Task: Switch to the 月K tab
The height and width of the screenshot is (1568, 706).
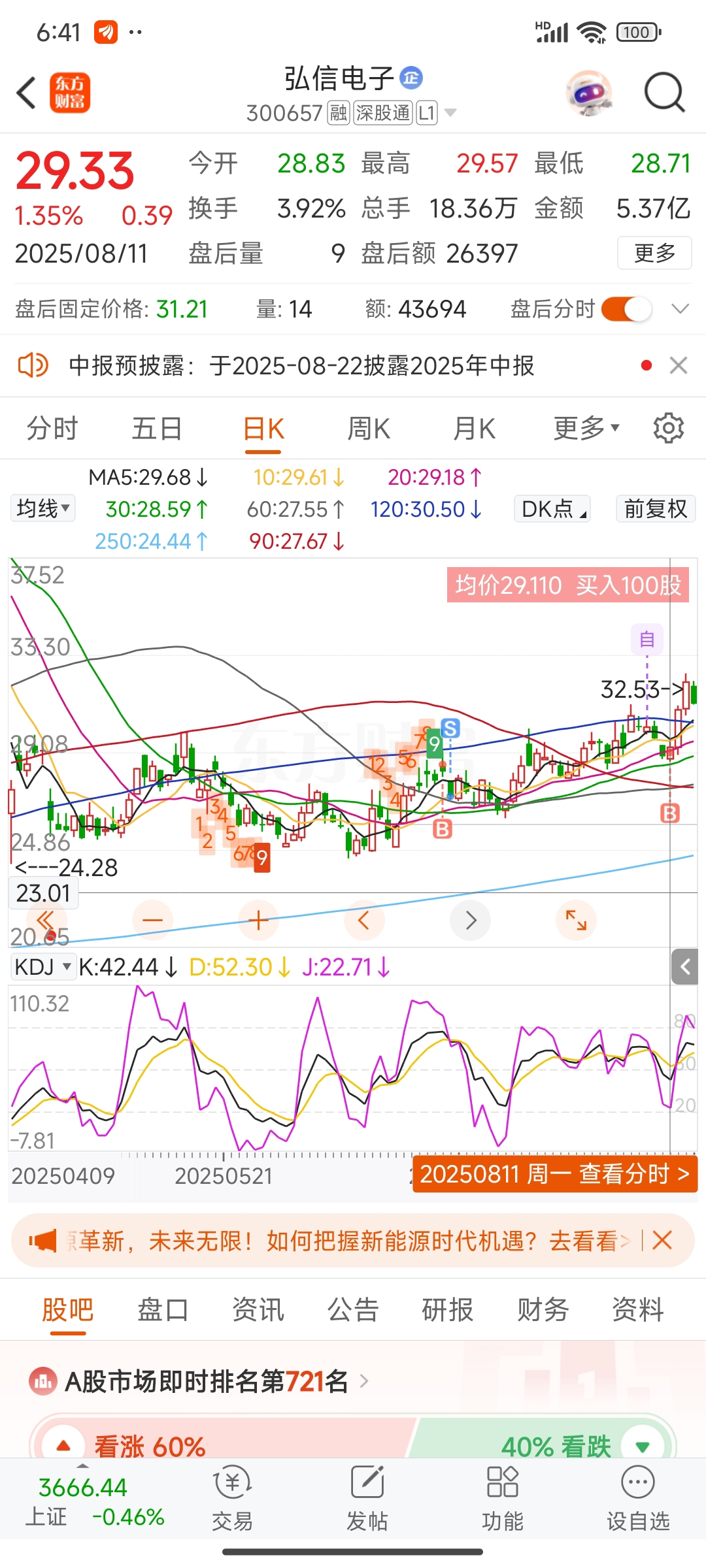Action: pos(475,429)
